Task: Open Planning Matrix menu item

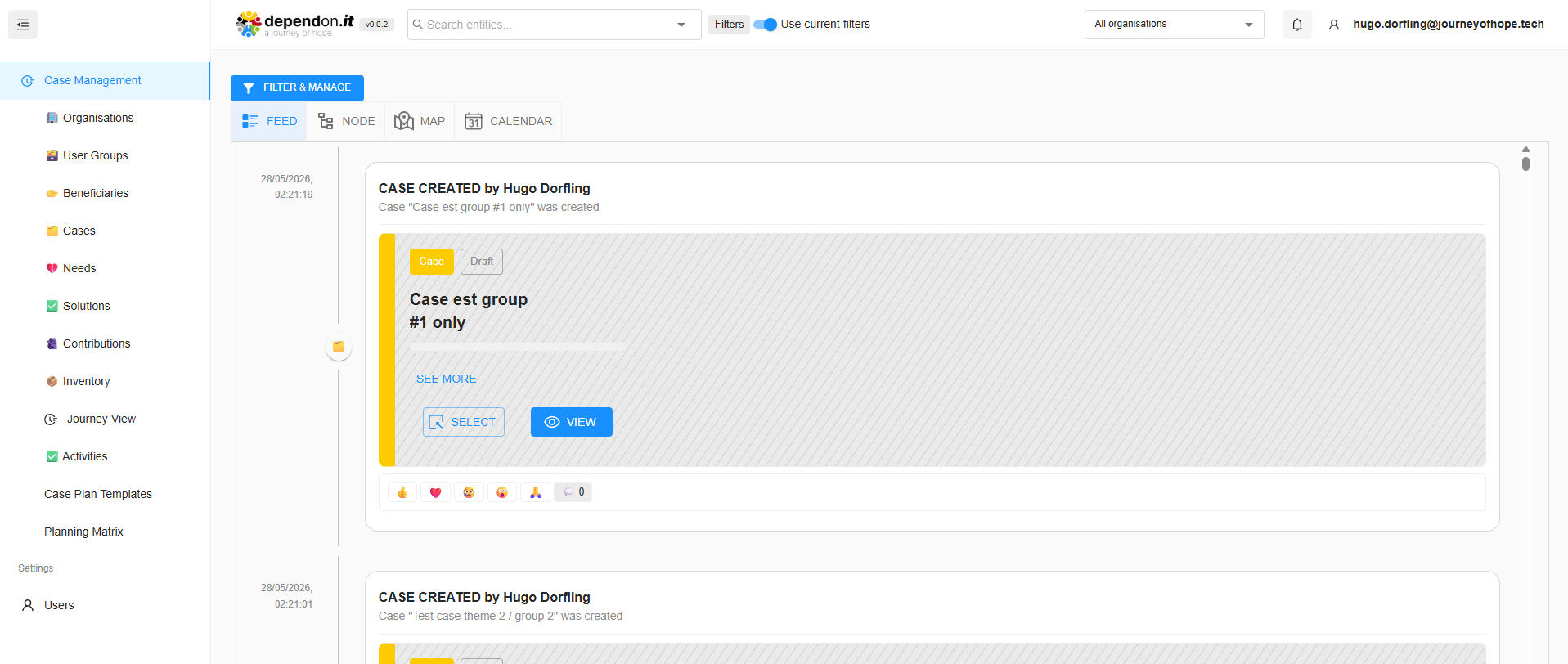Action: 83,532
